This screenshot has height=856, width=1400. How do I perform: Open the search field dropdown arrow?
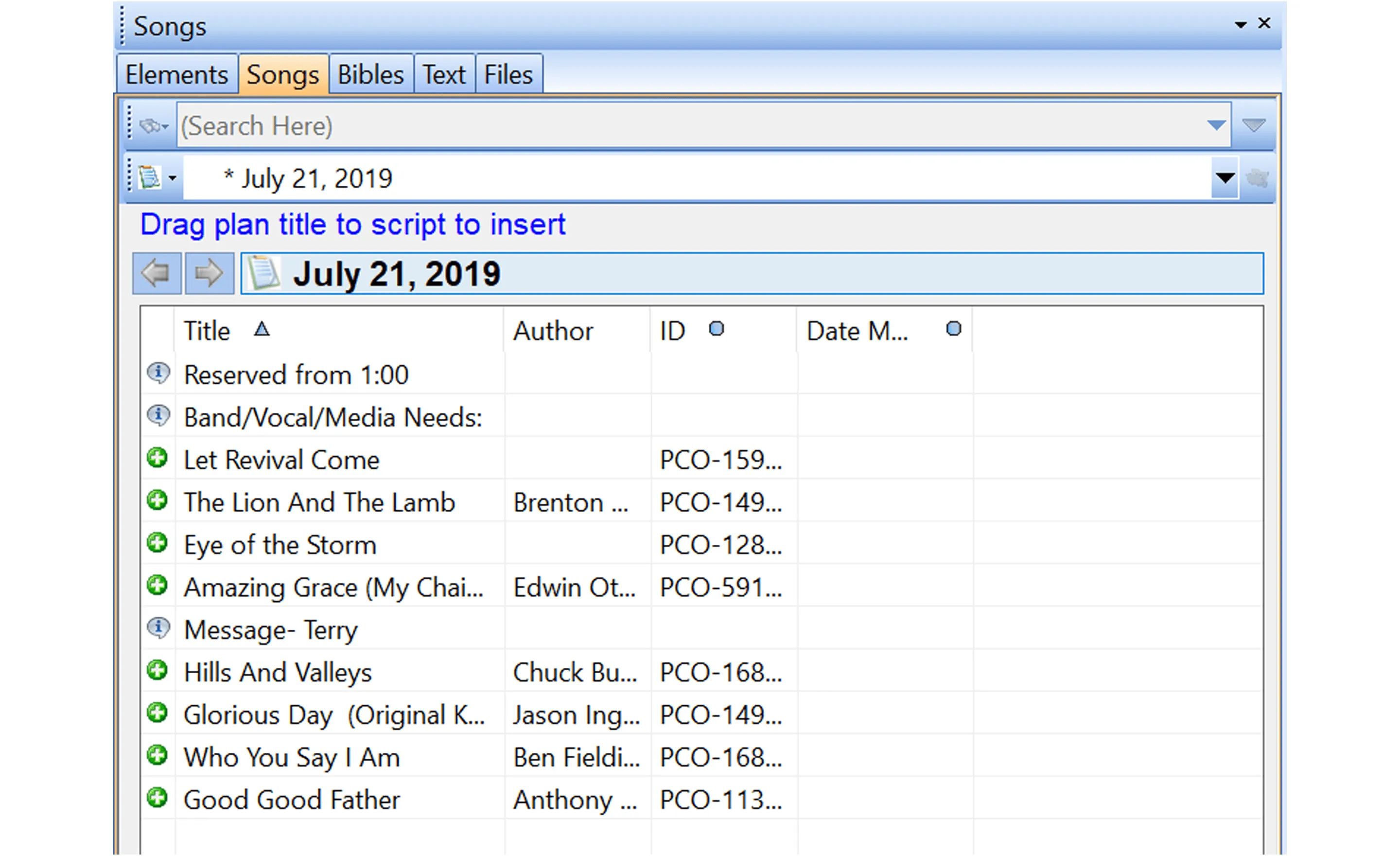pos(1213,125)
